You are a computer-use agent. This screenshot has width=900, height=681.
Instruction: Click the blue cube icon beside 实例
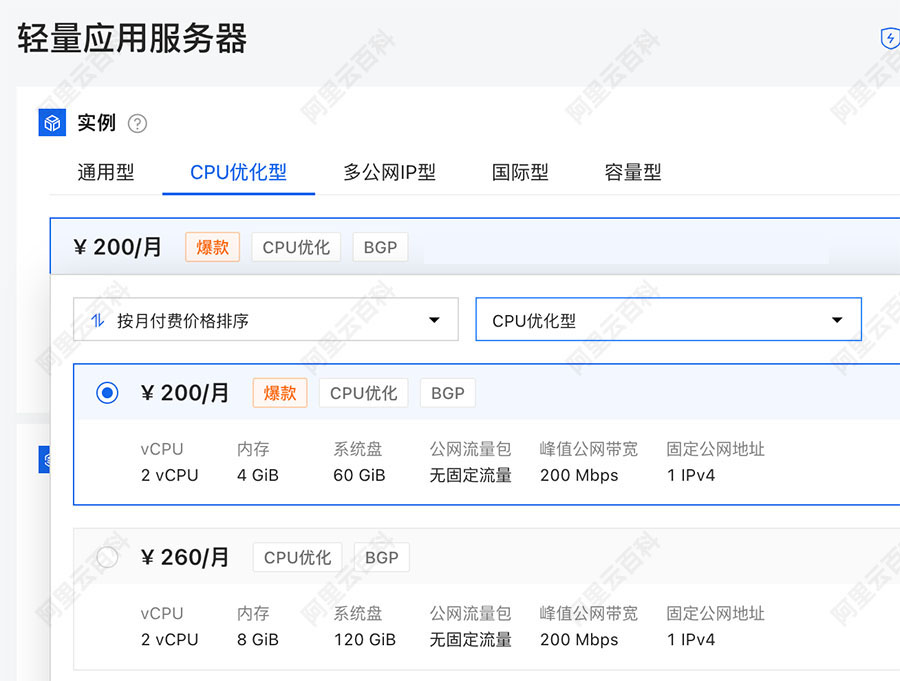[x=52, y=121]
